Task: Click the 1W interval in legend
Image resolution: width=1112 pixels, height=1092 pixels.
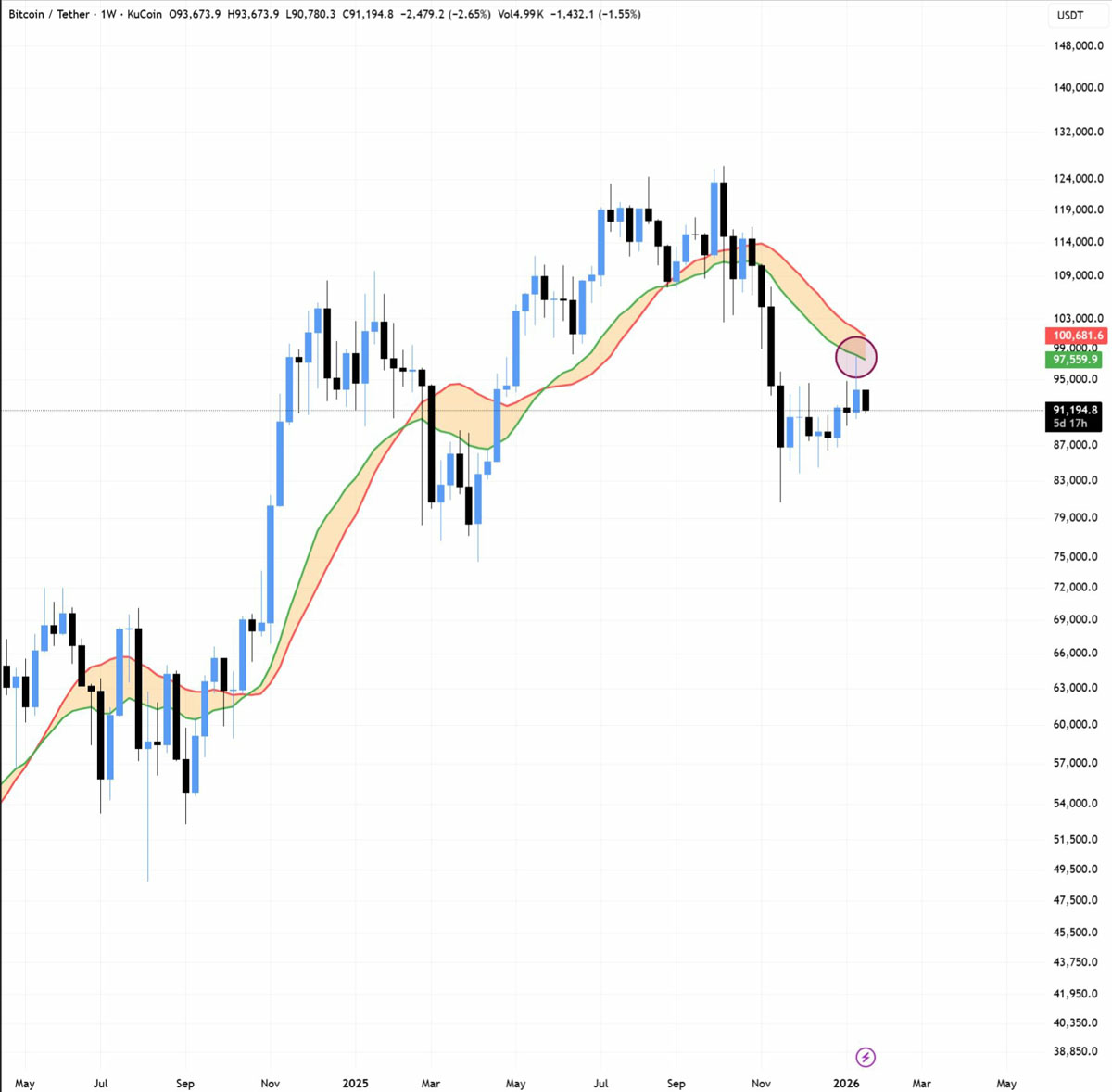Action: [108, 15]
